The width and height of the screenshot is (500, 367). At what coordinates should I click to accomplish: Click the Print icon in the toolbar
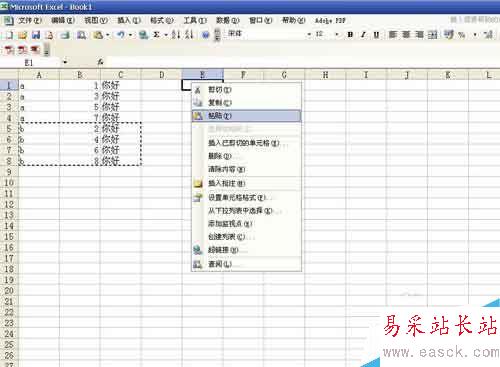65,35
